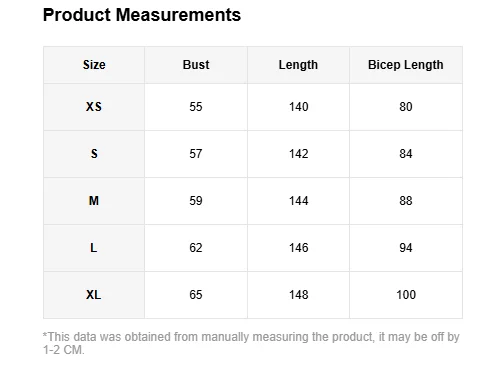Select the Length column header
The height and width of the screenshot is (372, 492).
pos(298,65)
